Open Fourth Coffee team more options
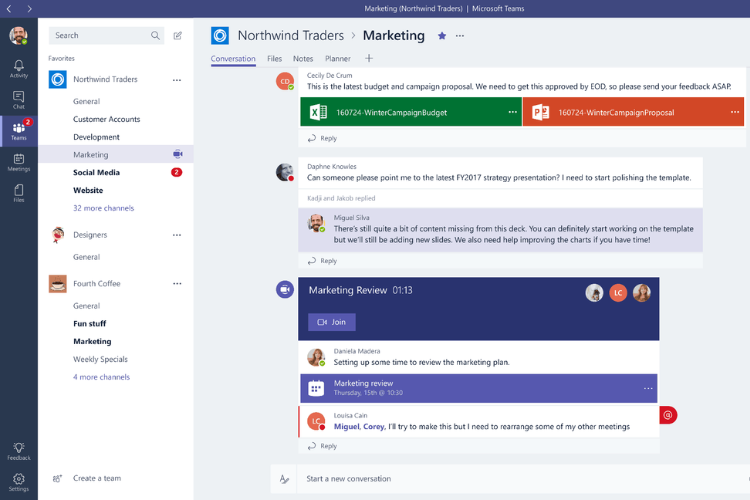Image resolution: width=750 pixels, height=500 pixels. click(177, 284)
